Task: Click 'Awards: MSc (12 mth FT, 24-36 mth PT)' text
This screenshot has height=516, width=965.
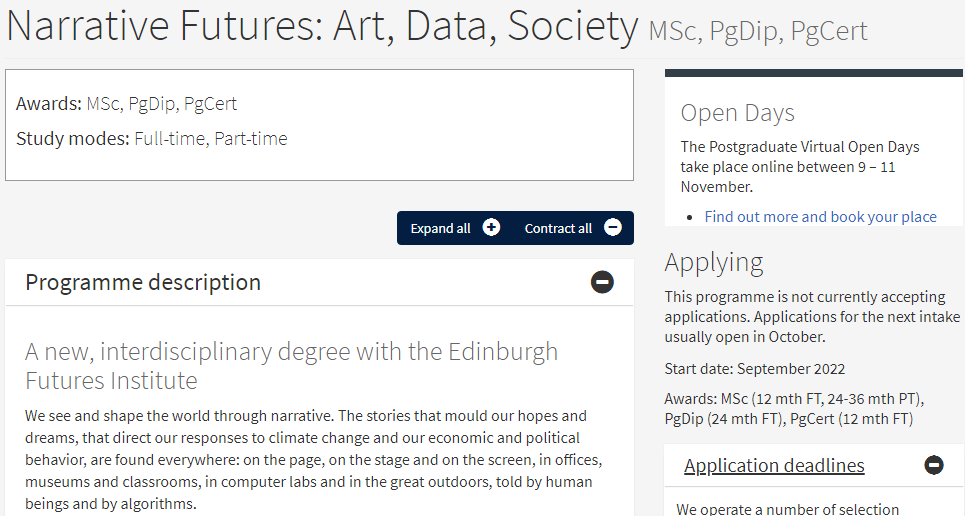Action: [x=794, y=399]
